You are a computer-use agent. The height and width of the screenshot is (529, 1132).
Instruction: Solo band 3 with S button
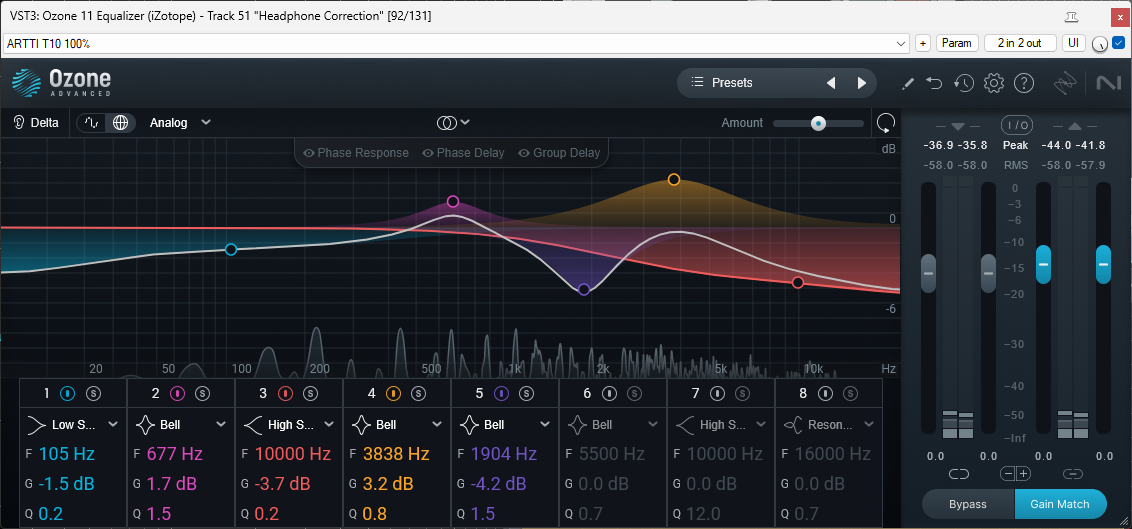click(x=310, y=393)
